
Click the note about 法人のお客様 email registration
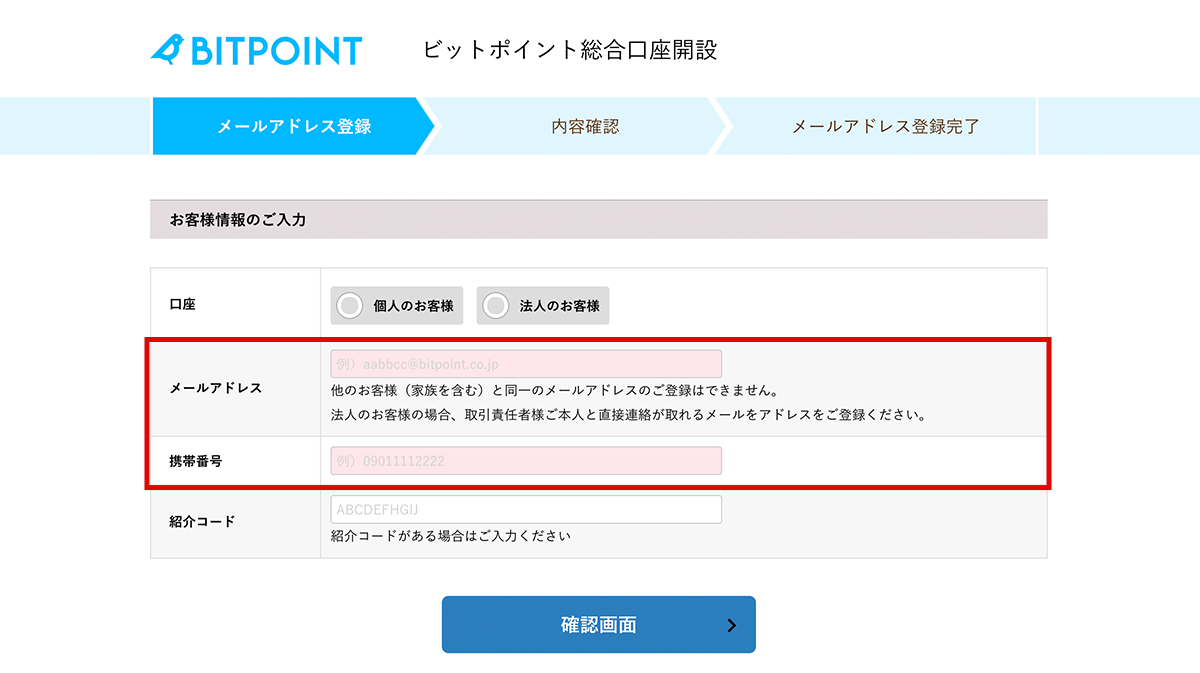[x=627, y=414]
